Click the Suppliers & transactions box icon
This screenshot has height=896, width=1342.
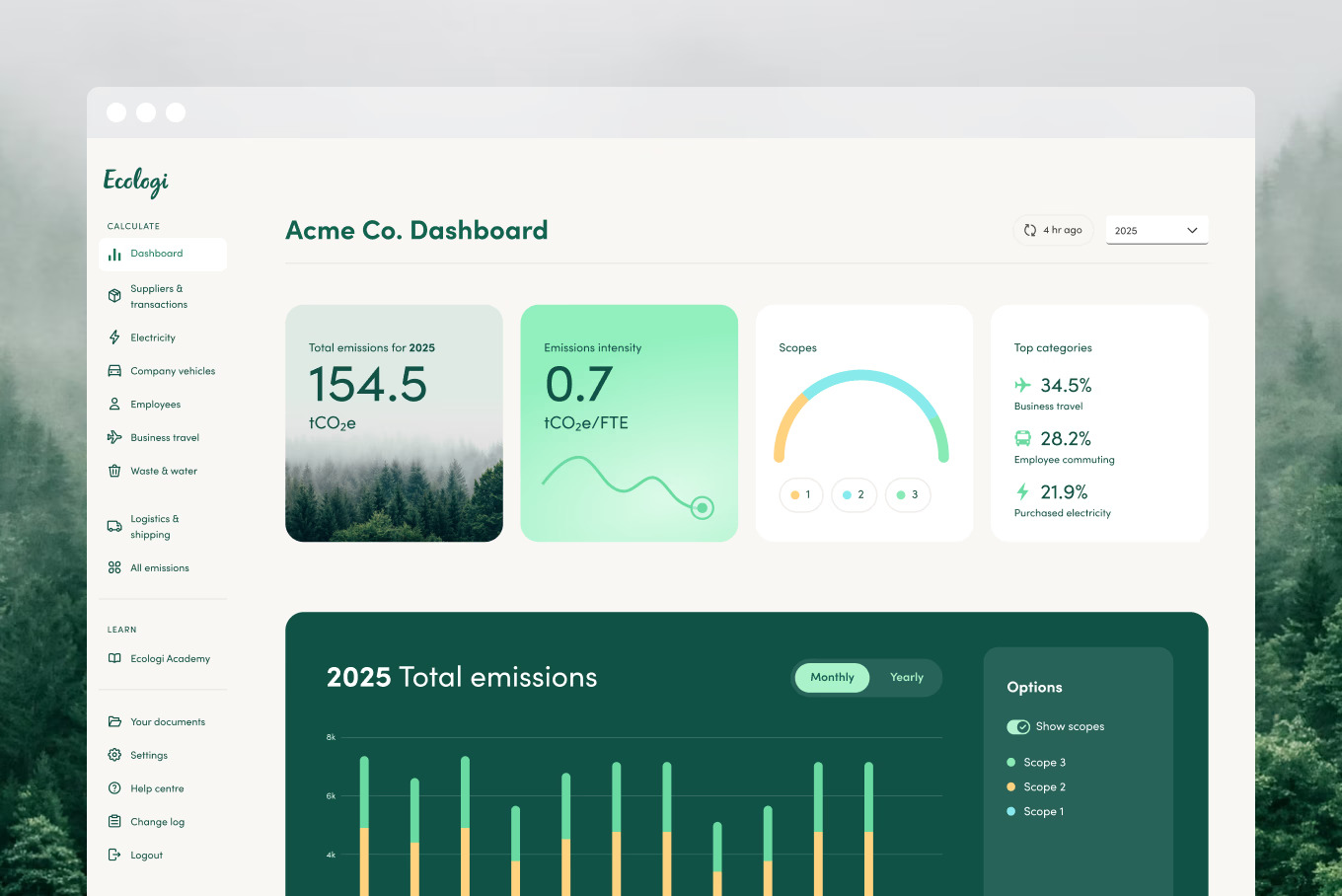pos(114,296)
